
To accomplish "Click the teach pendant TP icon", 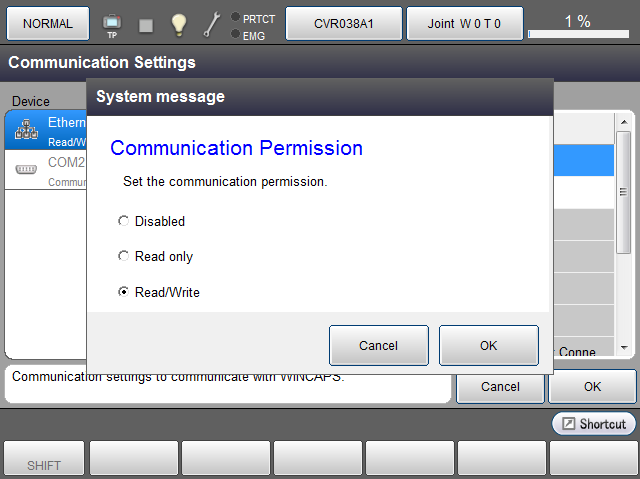I will point(111,23).
